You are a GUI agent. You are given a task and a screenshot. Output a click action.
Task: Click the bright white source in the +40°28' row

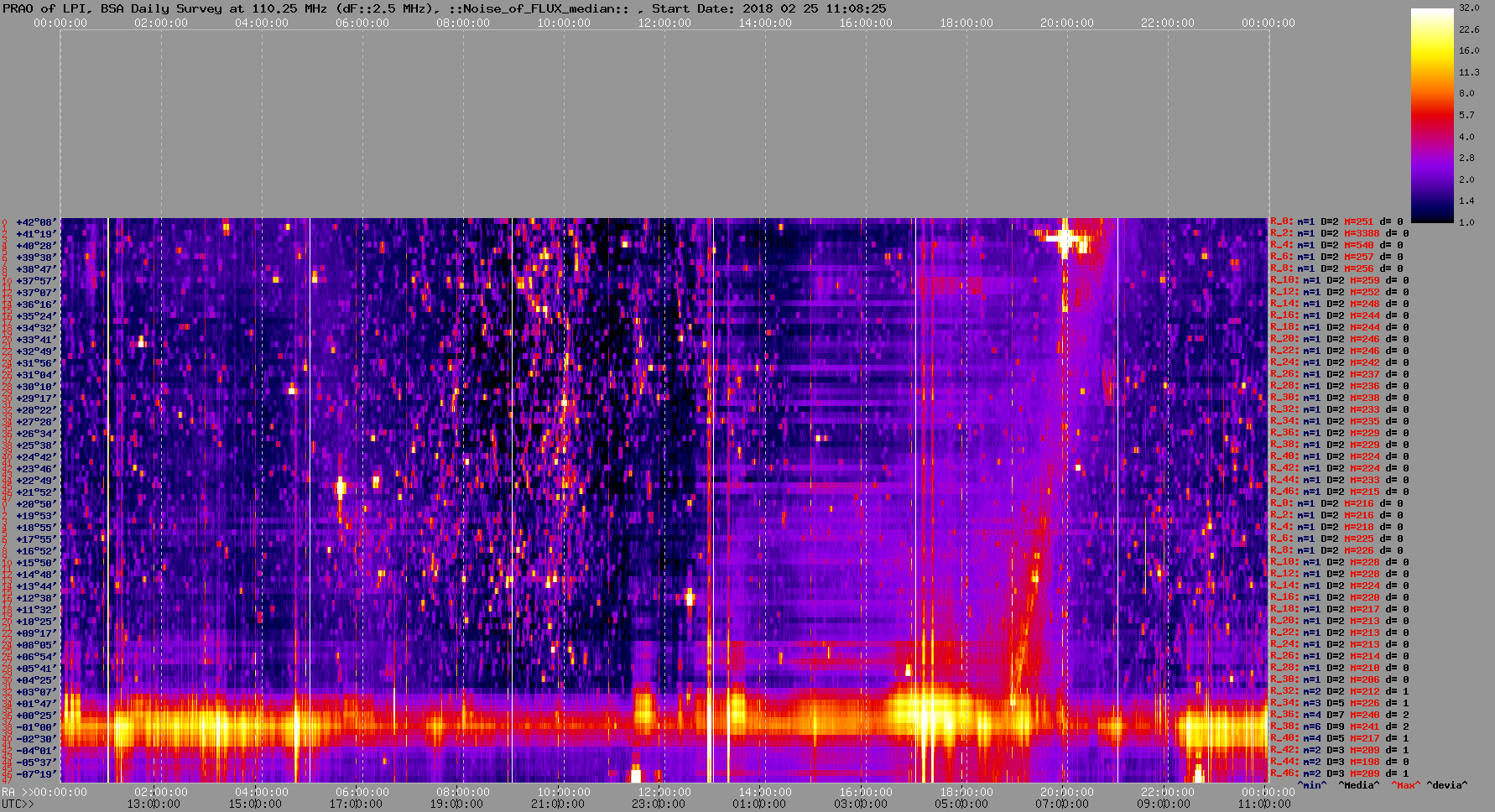coord(1065,240)
